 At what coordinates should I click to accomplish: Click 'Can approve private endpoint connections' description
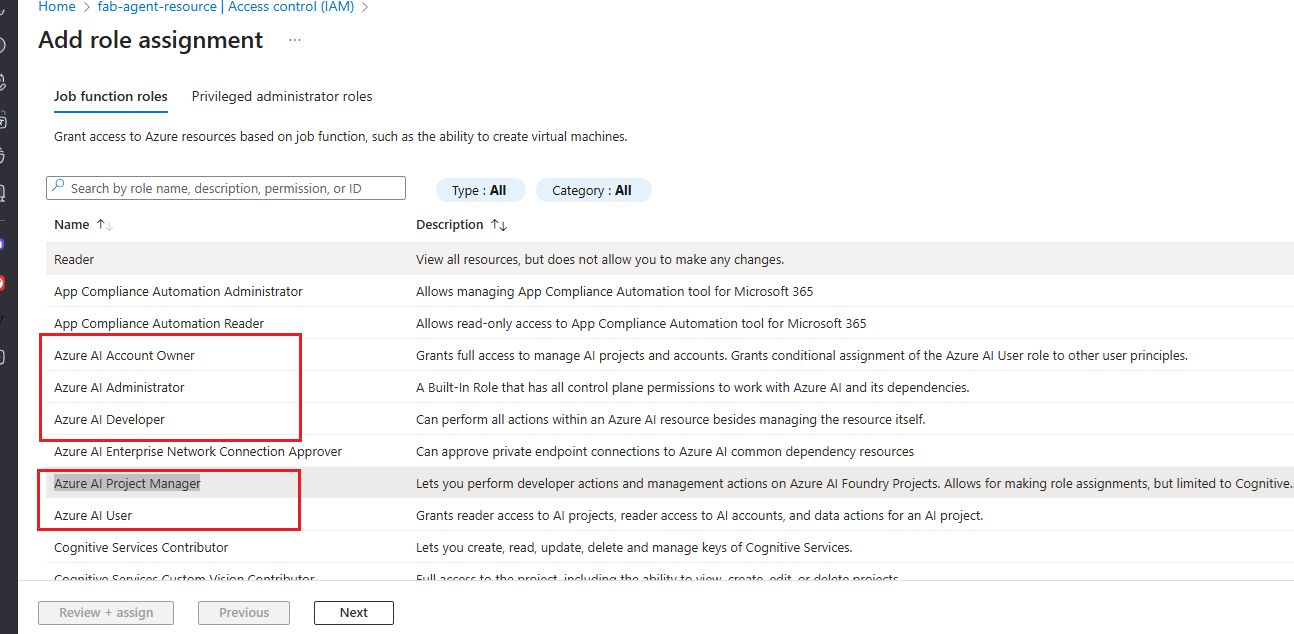click(x=665, y=451)
